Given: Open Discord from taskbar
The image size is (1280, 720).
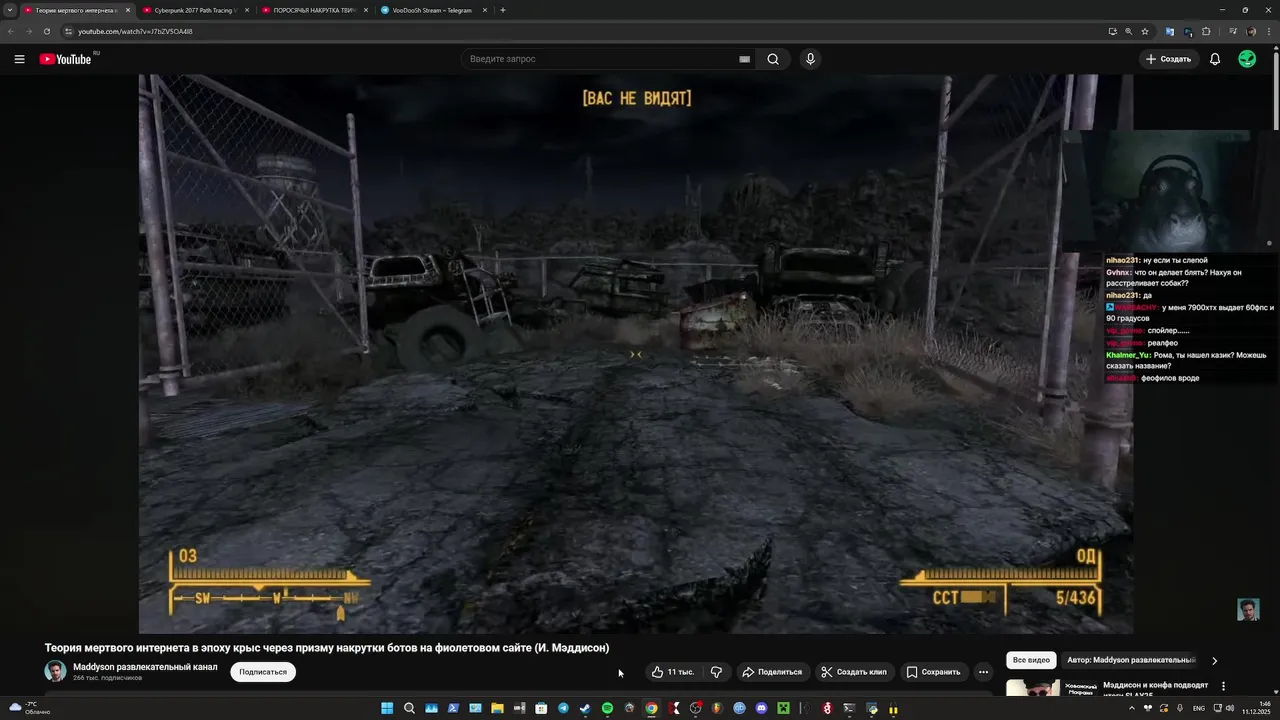Looking at the screenshot, I should [x=761, y=708].
